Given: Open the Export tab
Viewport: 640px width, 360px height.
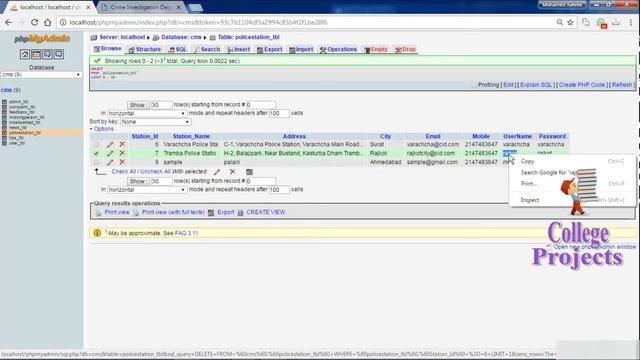Looking at the screenshot, I should click(270, 49).
